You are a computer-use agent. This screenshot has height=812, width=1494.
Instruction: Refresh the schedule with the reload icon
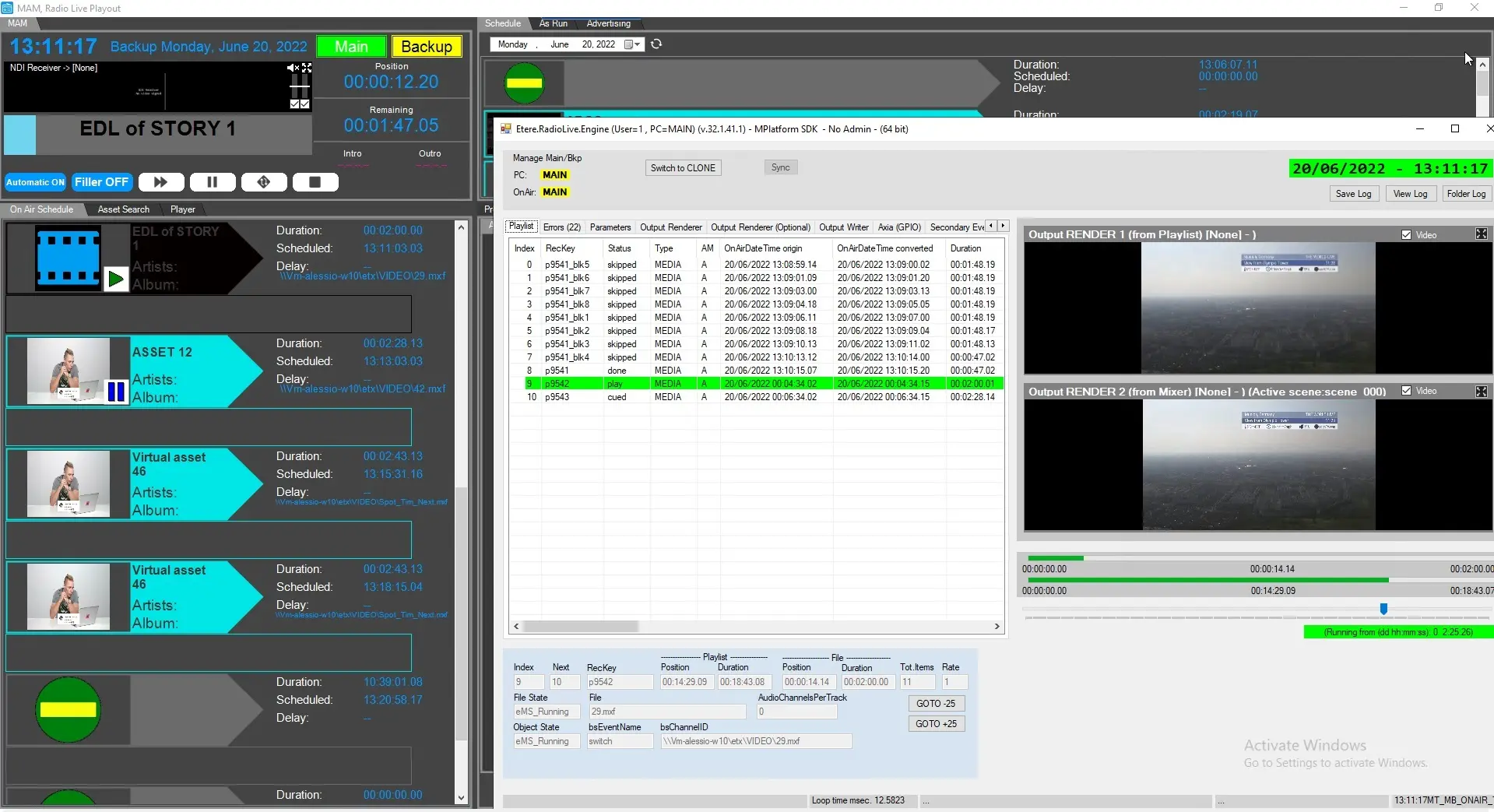656,44
